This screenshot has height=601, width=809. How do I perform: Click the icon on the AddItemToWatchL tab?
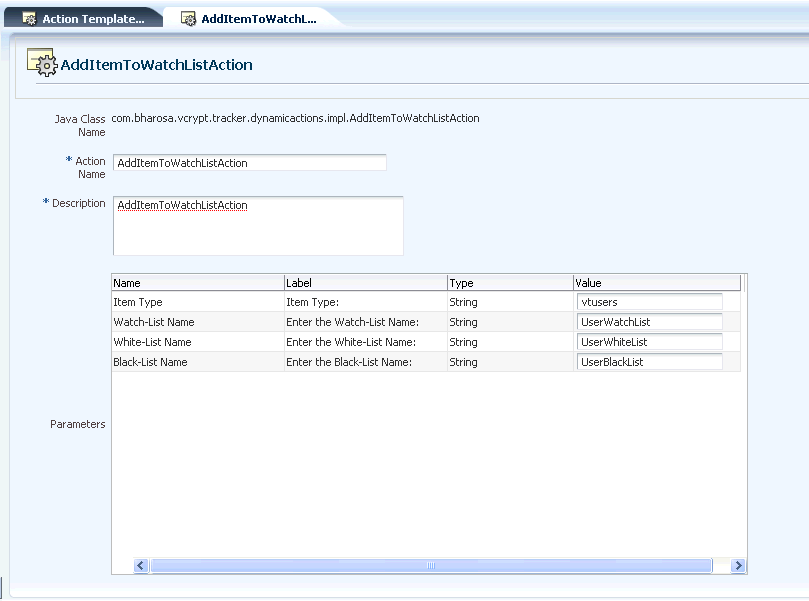[186, 16]
